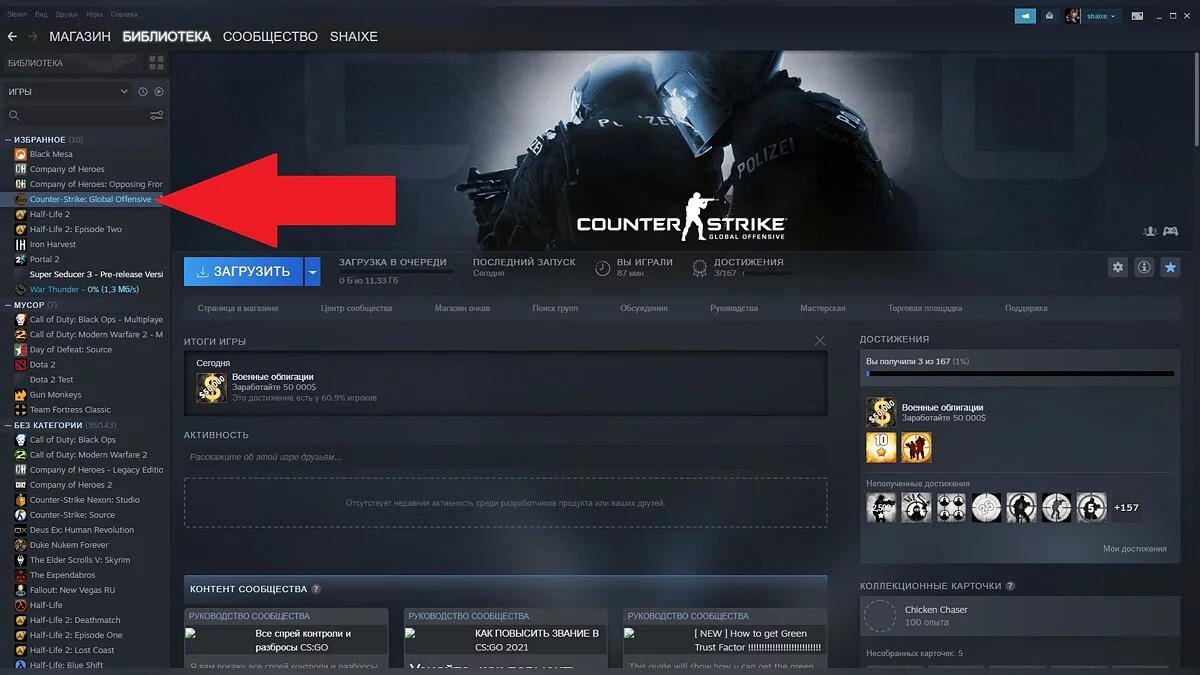
Task: Open advanced library filter options
Action: [157, 116]
